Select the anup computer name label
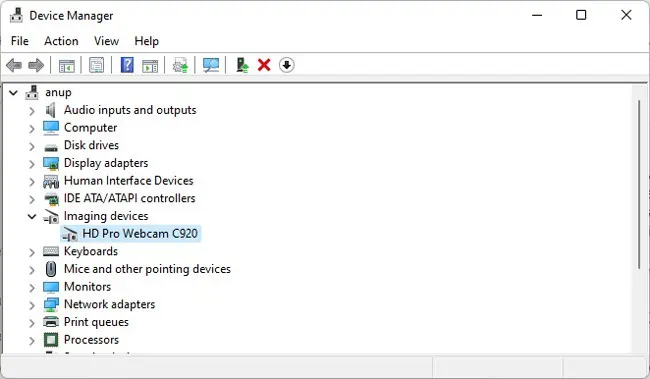 click(58, 92)
